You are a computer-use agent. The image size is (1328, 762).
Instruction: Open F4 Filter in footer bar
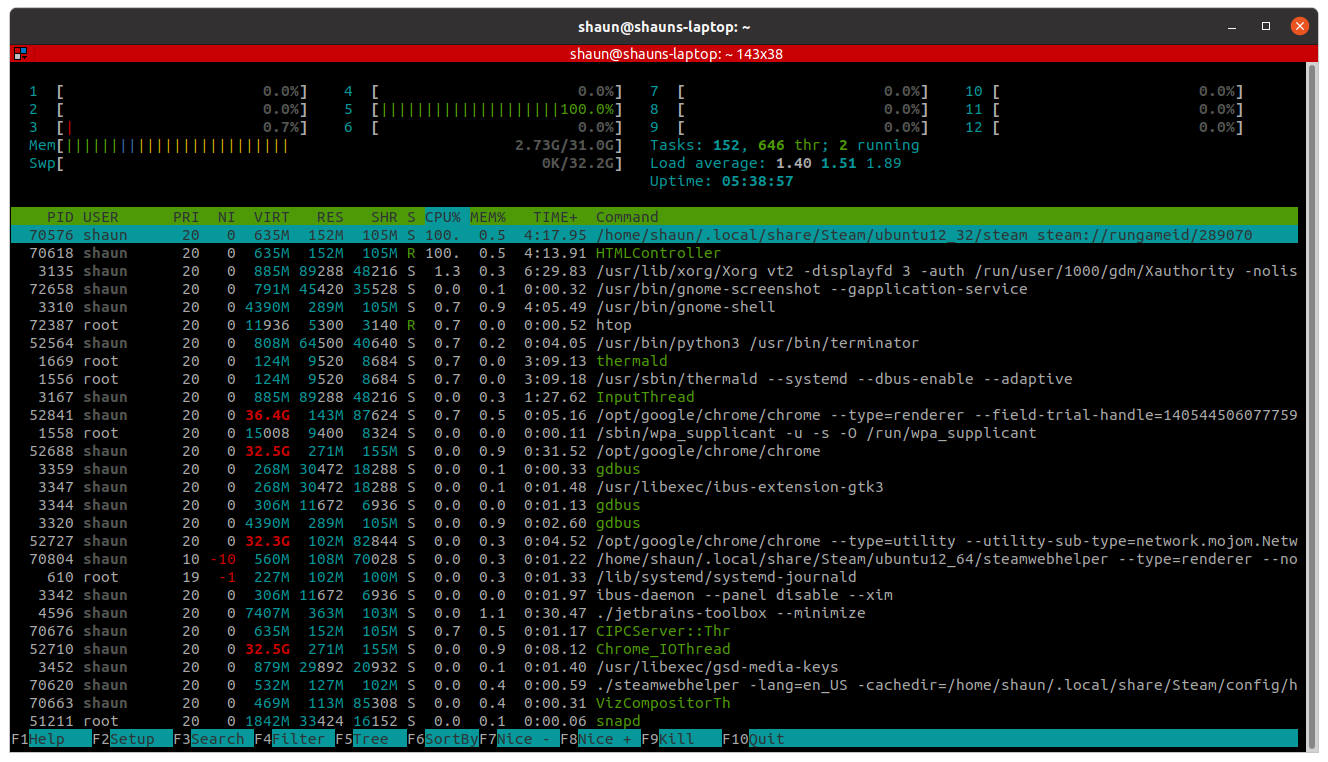294,739
